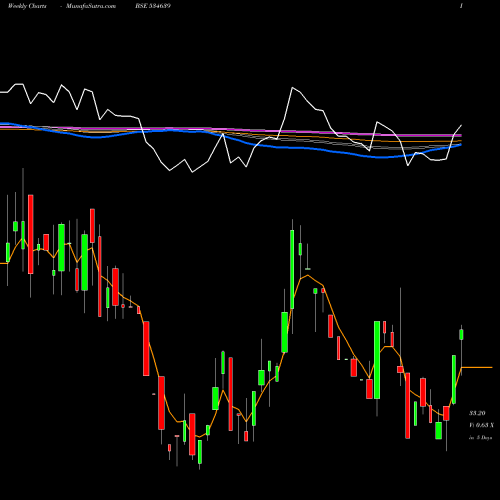500x500 pixels.
Task: Click the "Weekly Charts" title text
Action: click(x=27, y=6)
